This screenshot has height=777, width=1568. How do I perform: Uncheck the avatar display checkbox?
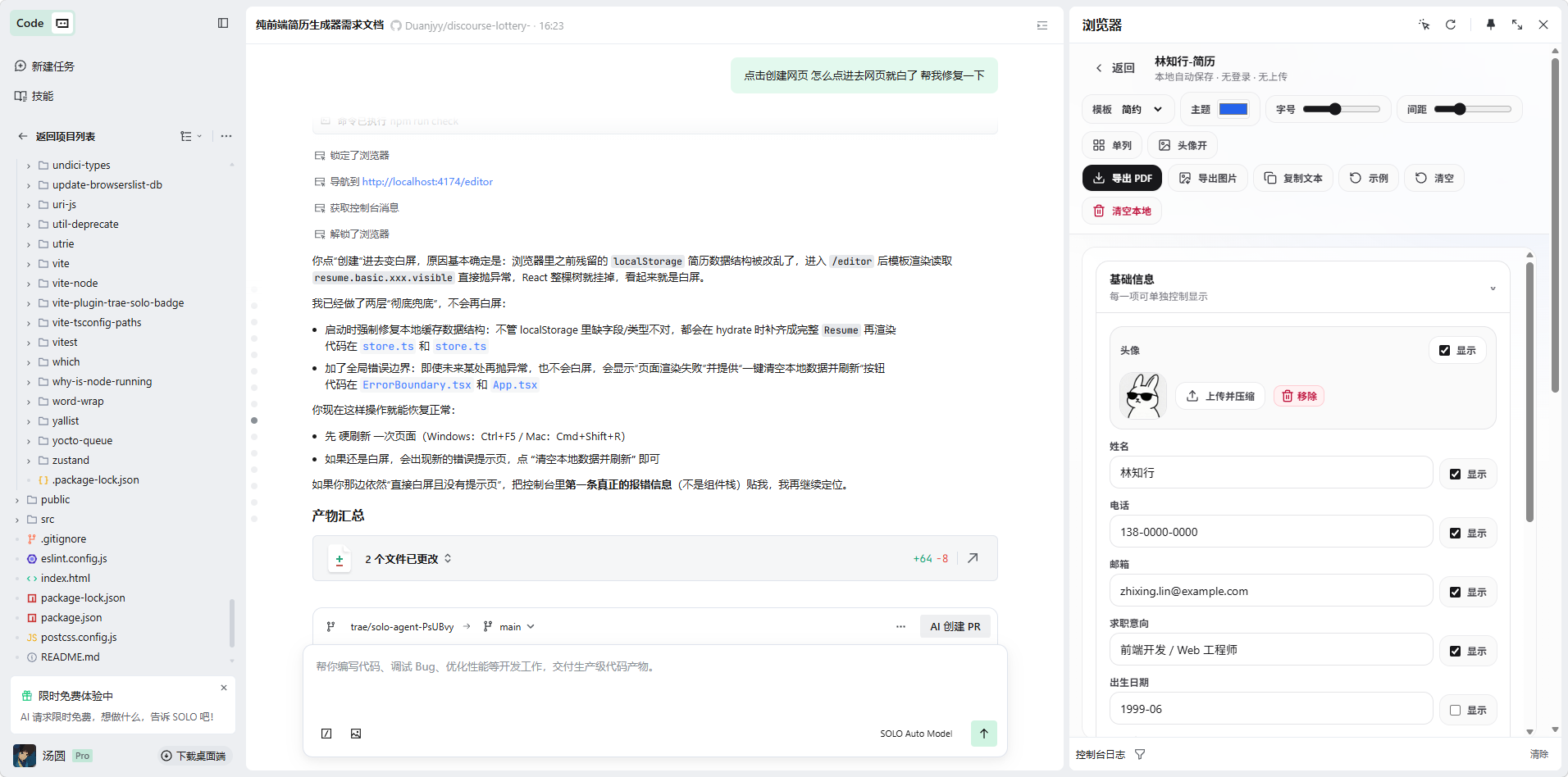[x=1444, y=351]
